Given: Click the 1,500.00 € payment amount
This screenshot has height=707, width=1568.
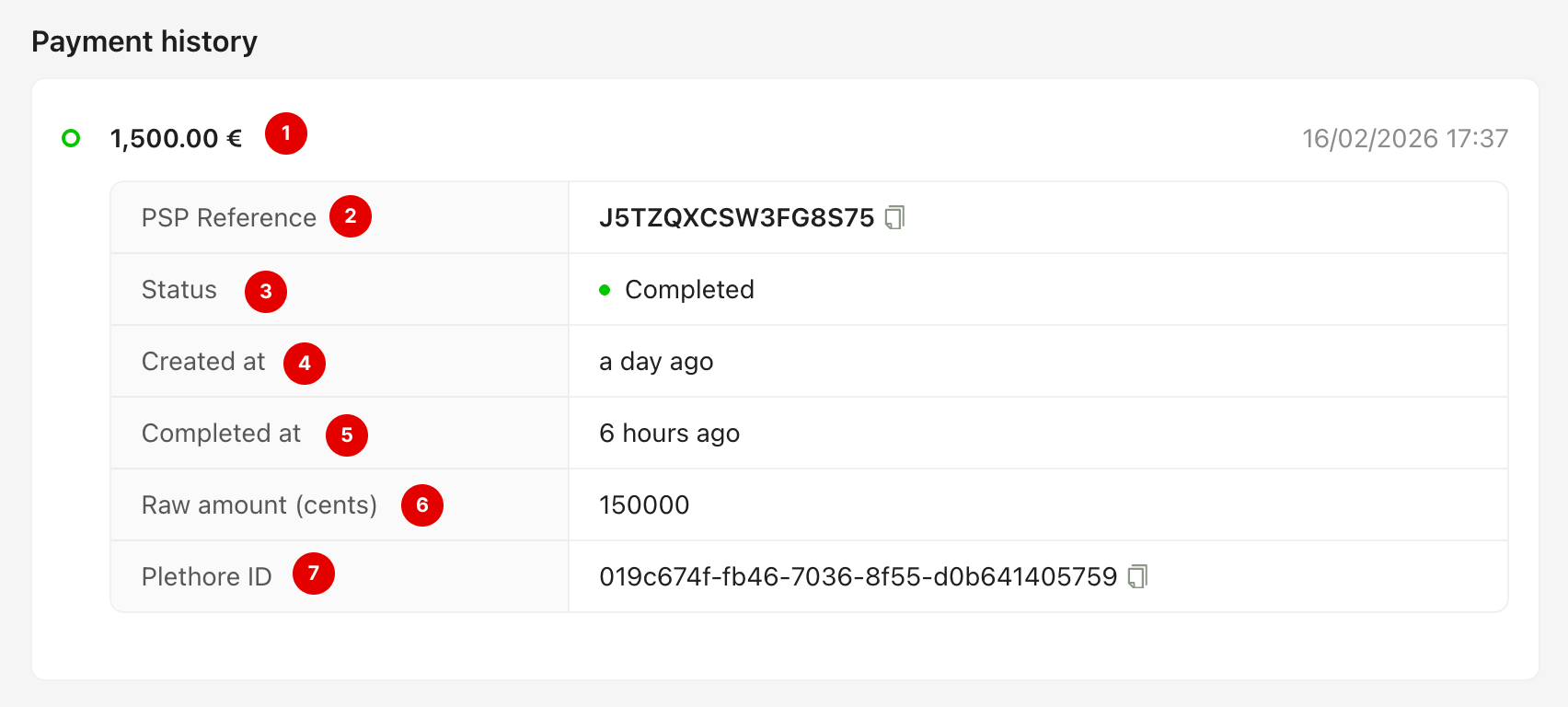Looking at the screenshot, I should click(x=176, y=138).
